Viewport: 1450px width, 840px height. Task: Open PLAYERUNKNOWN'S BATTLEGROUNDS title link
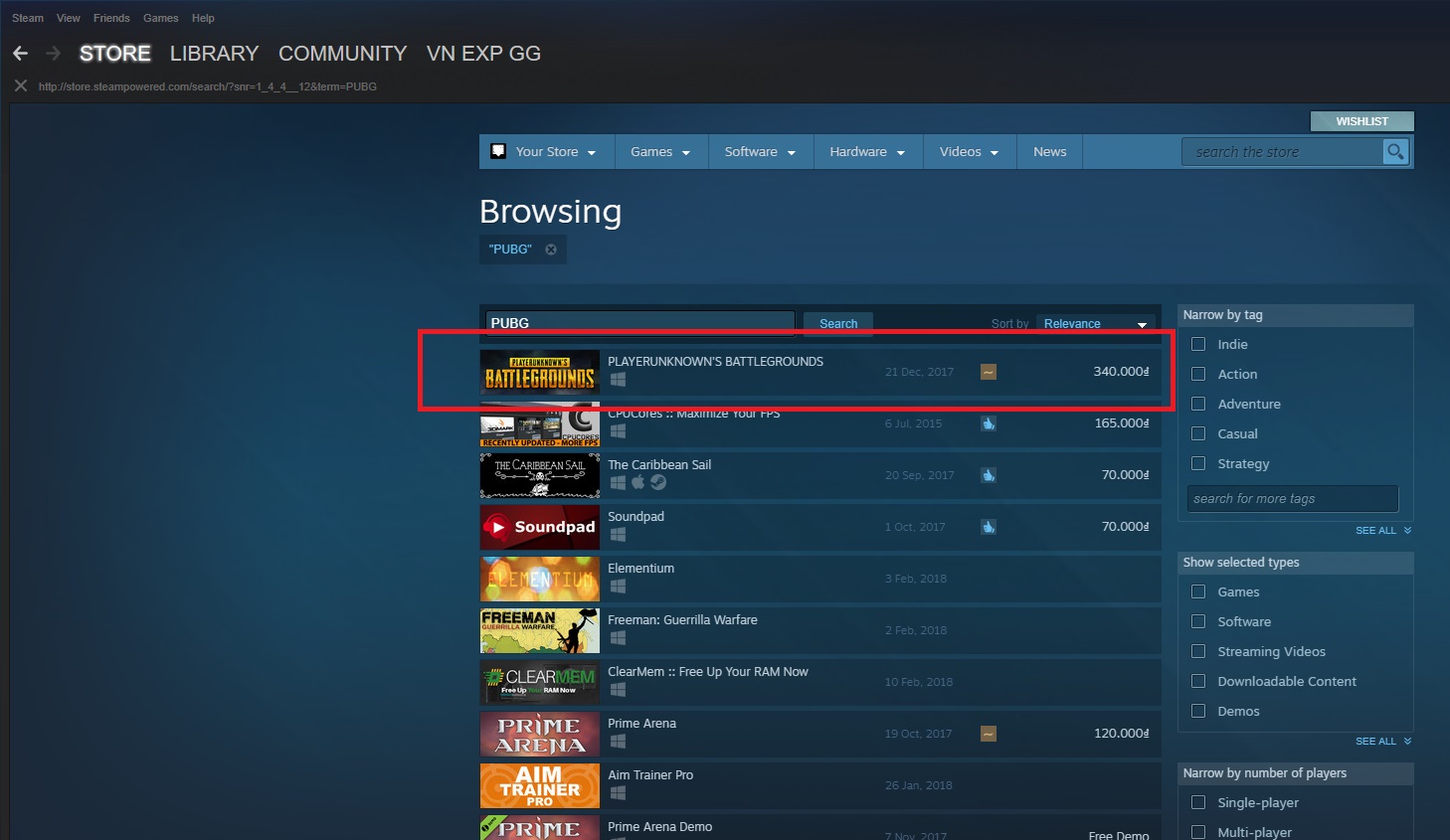click(x=715, y=362)
